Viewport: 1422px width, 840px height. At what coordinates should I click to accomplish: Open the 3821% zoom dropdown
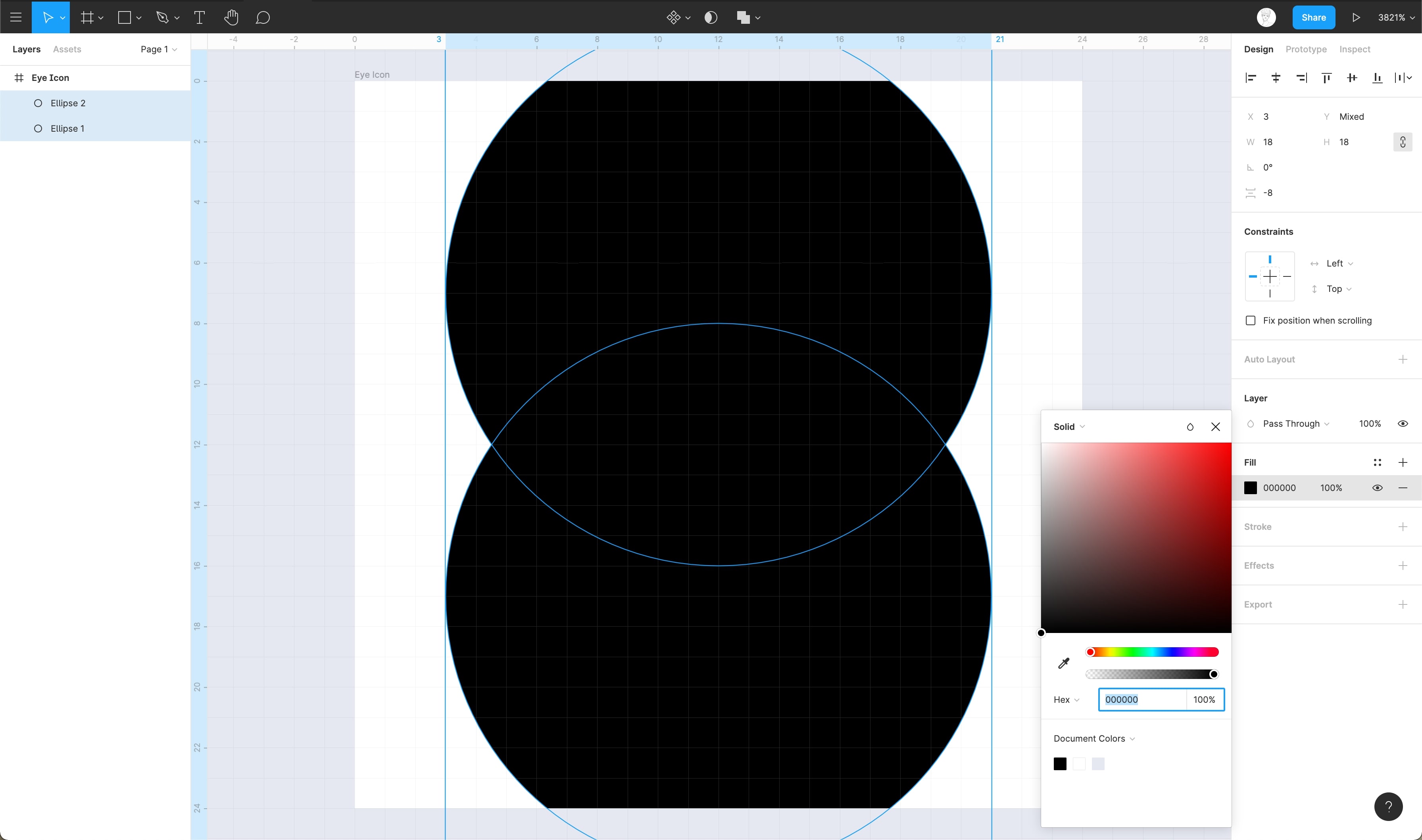pos(1395,17)
